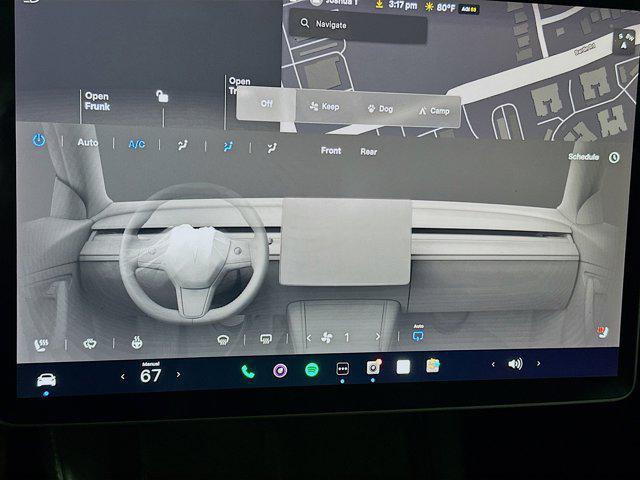
Task: Open the purple circular camera app
Action: click(x=280, y=371)
